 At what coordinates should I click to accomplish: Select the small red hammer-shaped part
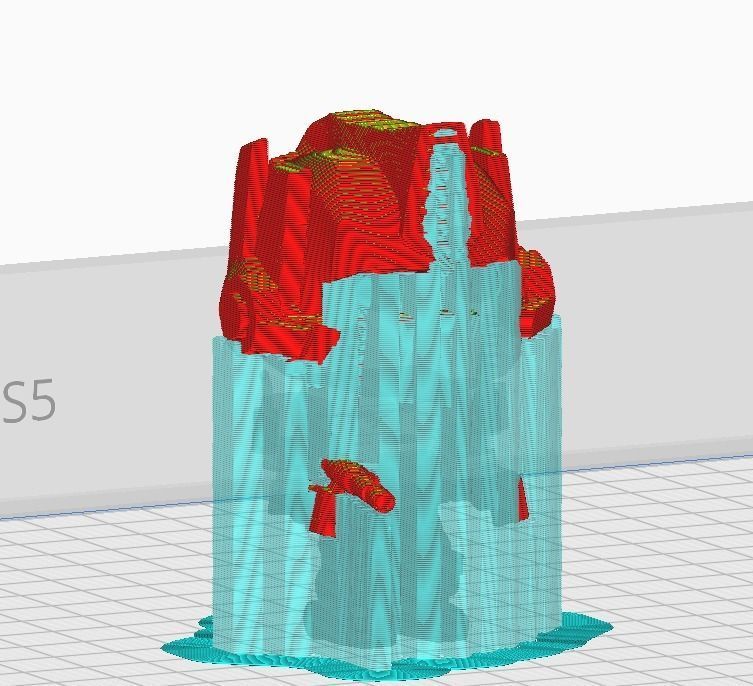(352, 496)
